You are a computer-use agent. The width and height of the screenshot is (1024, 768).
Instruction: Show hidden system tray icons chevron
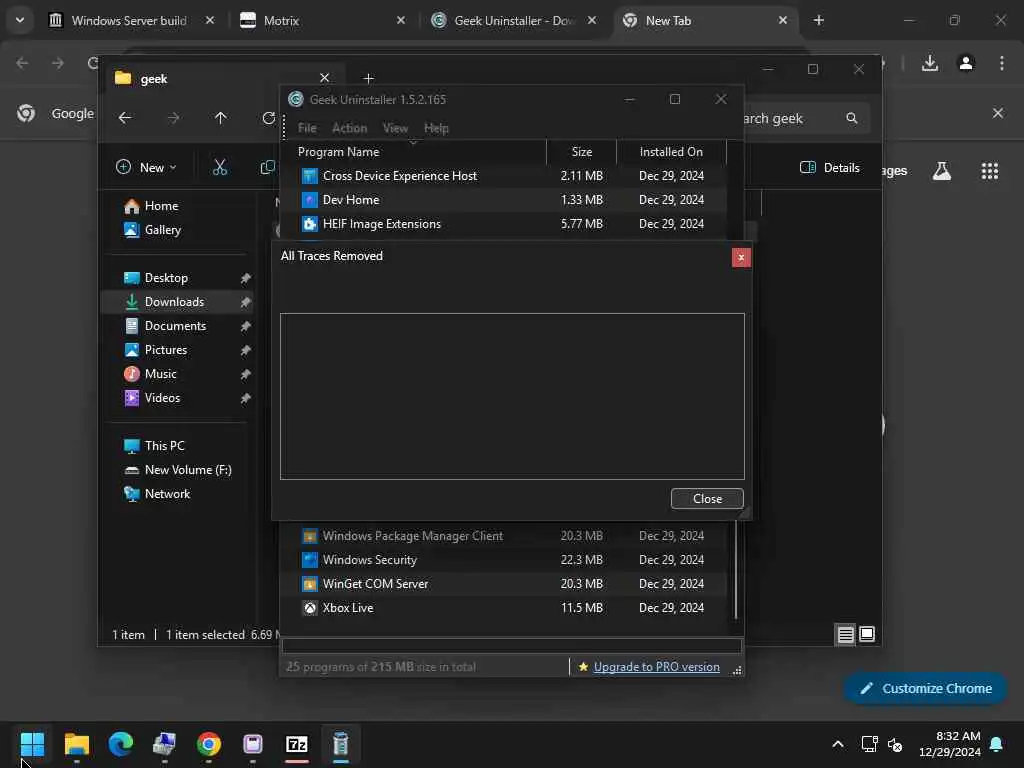(838, 744)
